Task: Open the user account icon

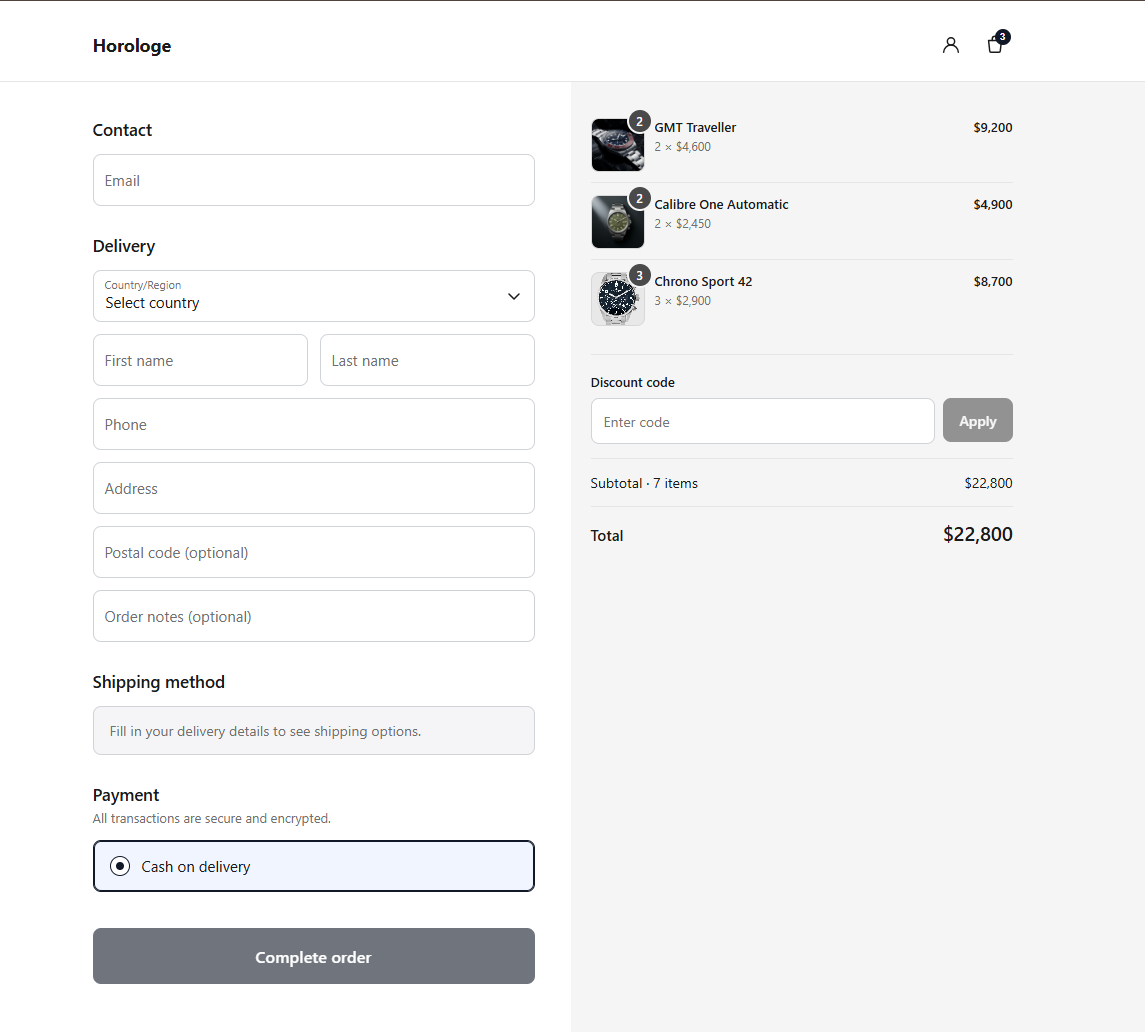Action: pyautogui.click(x=950, y=45)
